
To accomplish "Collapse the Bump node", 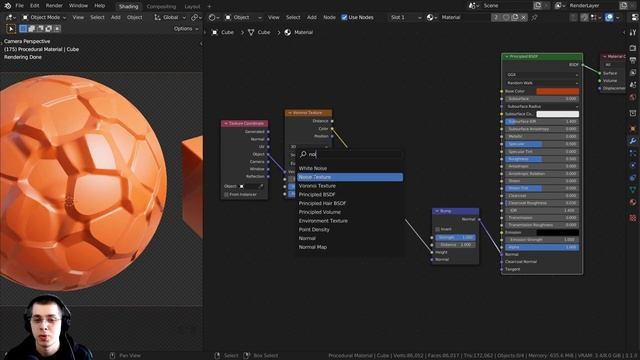I will [437, 211].
